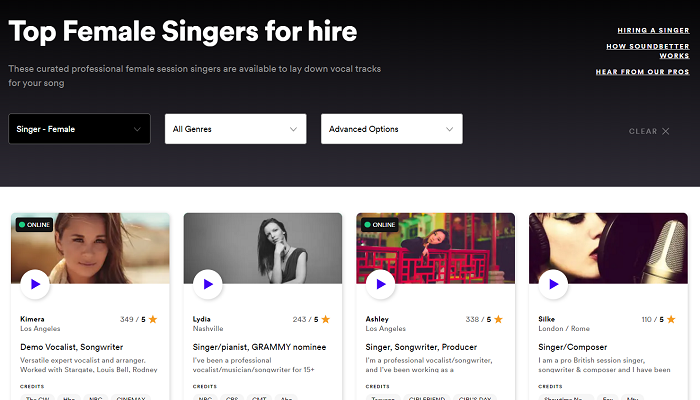Open the Hiring a Singer link

point(652,30)
